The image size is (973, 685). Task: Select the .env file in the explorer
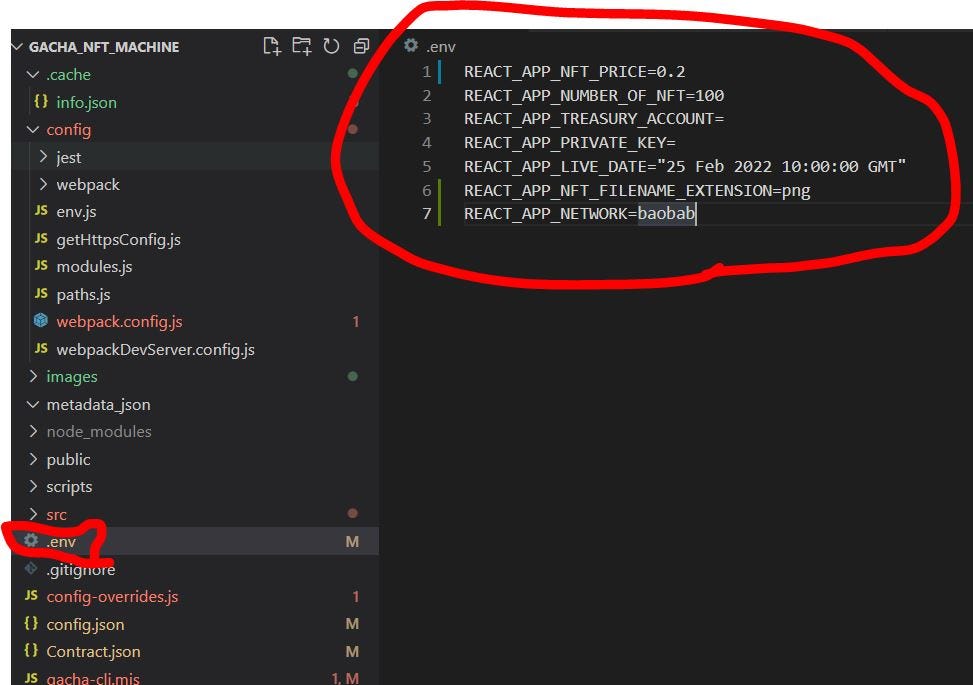[x=61, y=542]
